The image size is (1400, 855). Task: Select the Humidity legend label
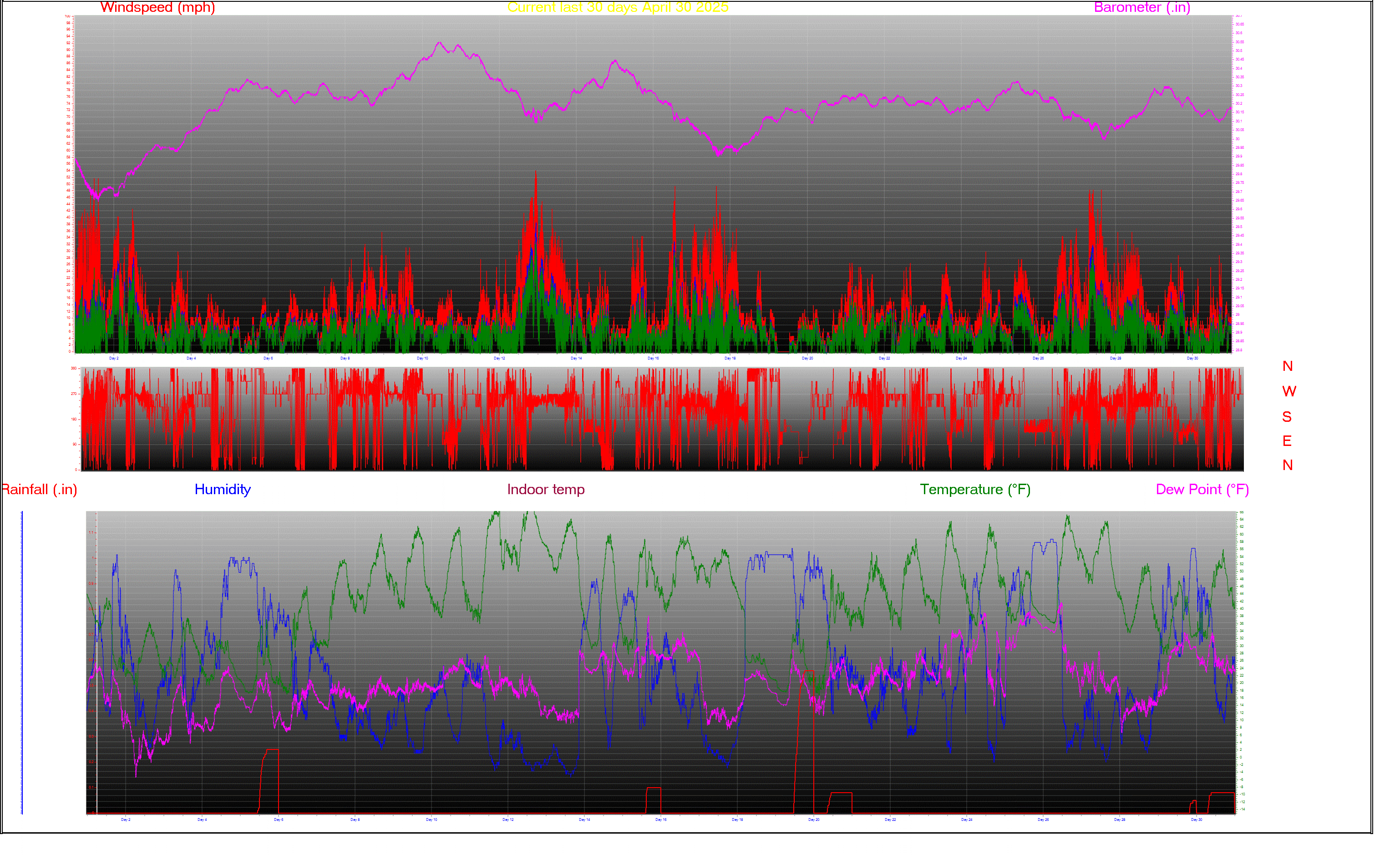point(223,490)
